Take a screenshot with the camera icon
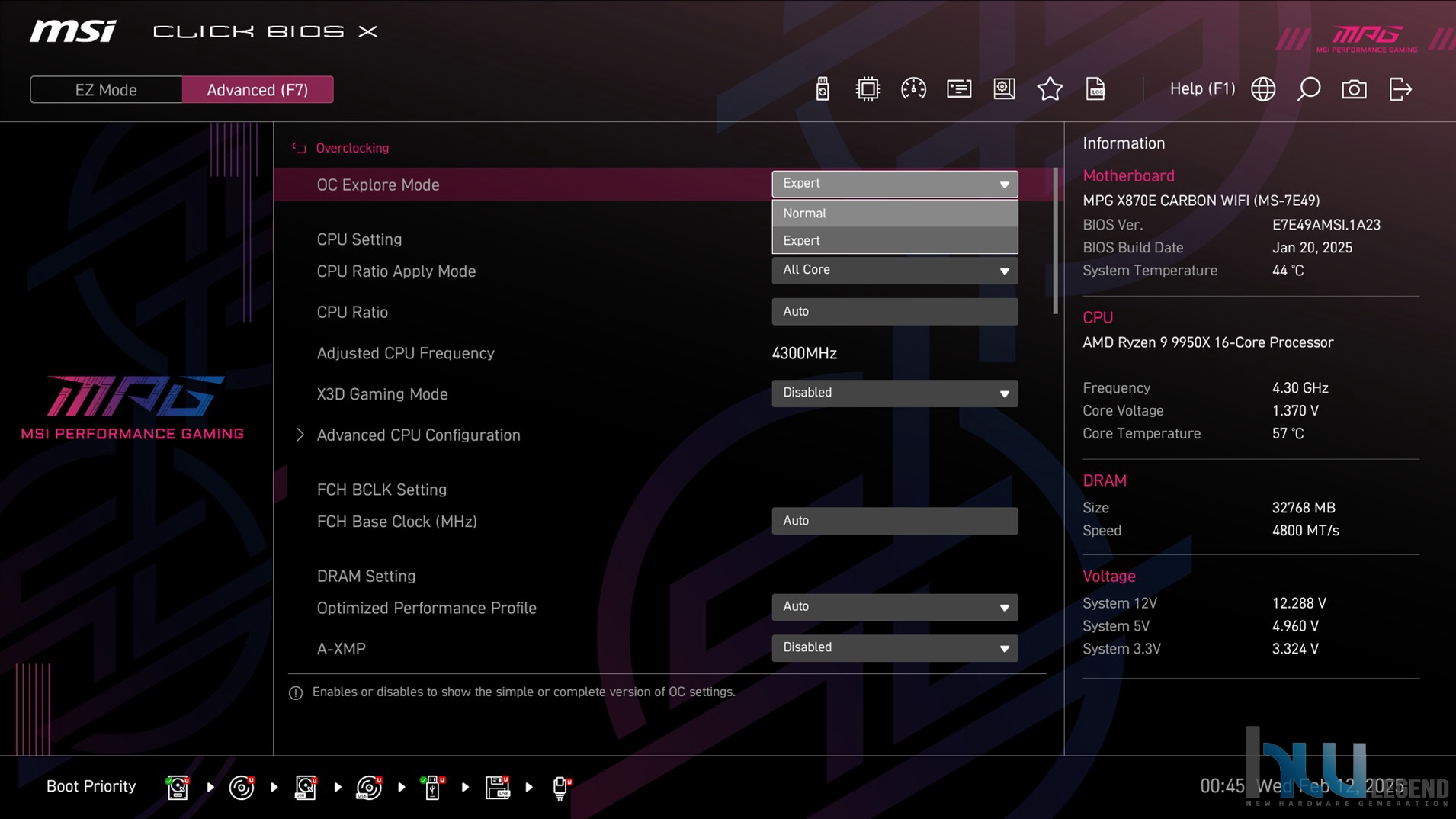This screenshot has width=1456, height=819. [1354, 89]
